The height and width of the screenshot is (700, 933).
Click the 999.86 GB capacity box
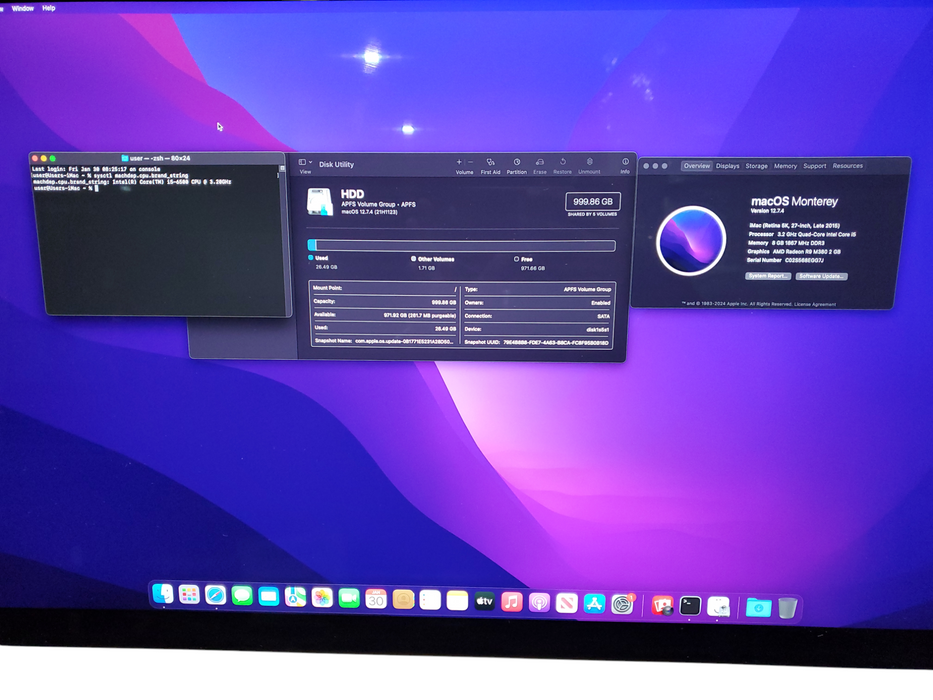593,202
